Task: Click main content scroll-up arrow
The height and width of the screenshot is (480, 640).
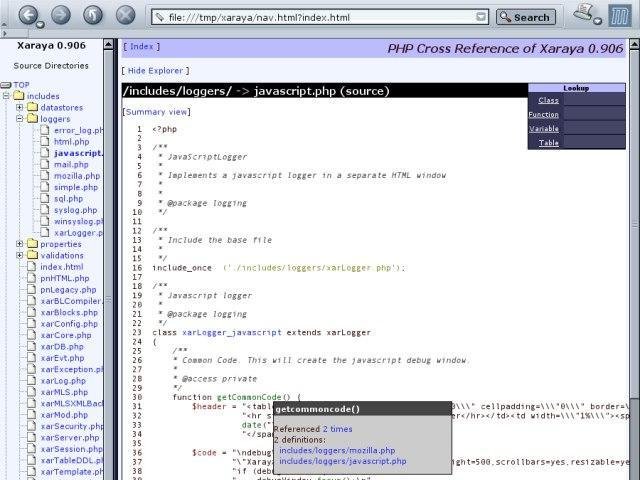Action: pos(634,44)
